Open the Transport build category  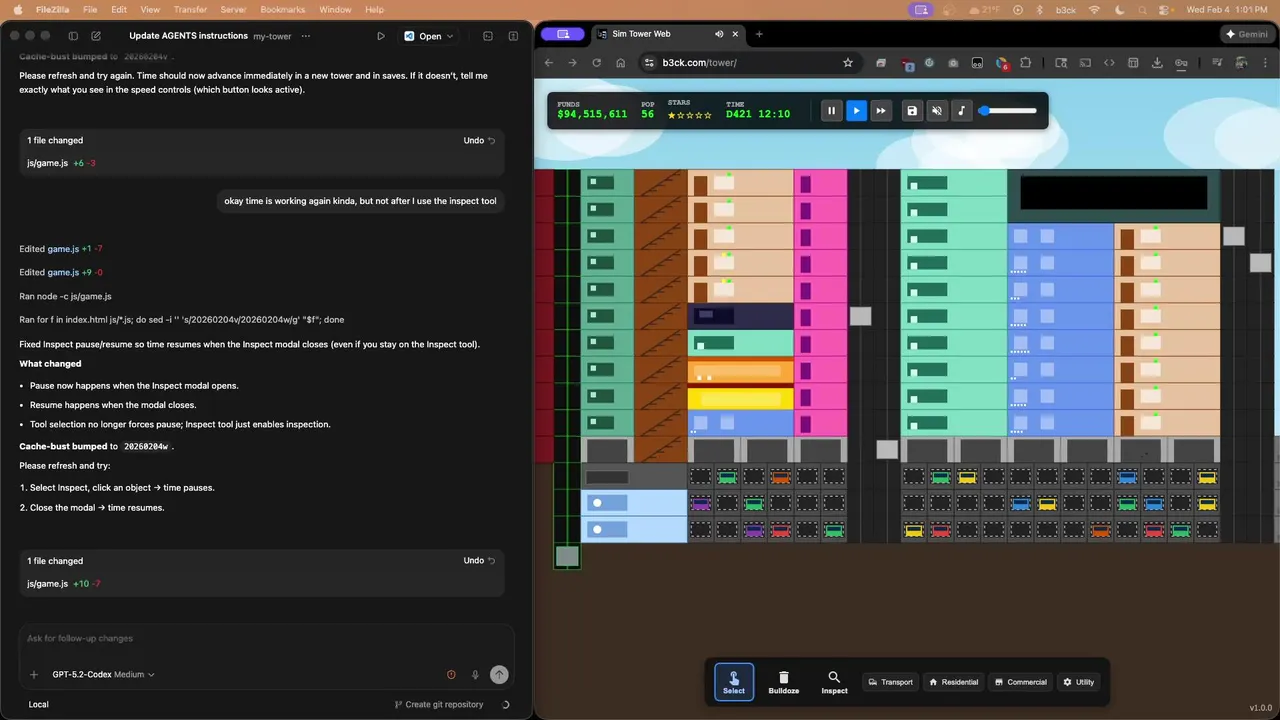890,682
